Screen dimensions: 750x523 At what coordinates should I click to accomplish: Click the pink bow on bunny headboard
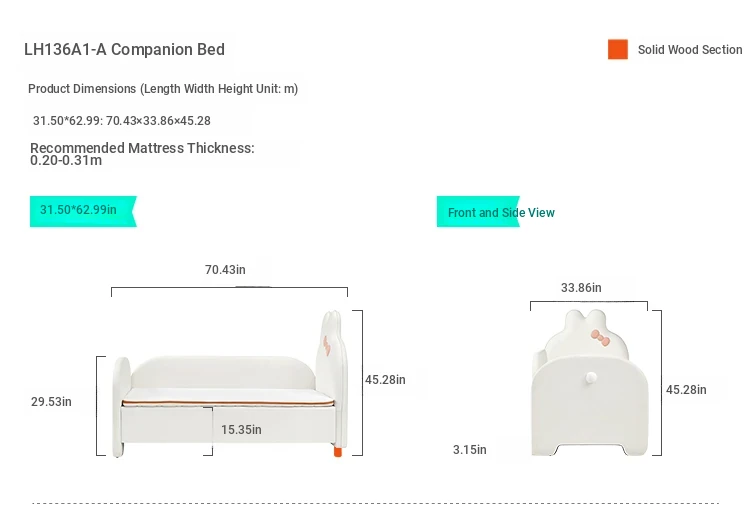pyautogui.click(x=601, y=337)
